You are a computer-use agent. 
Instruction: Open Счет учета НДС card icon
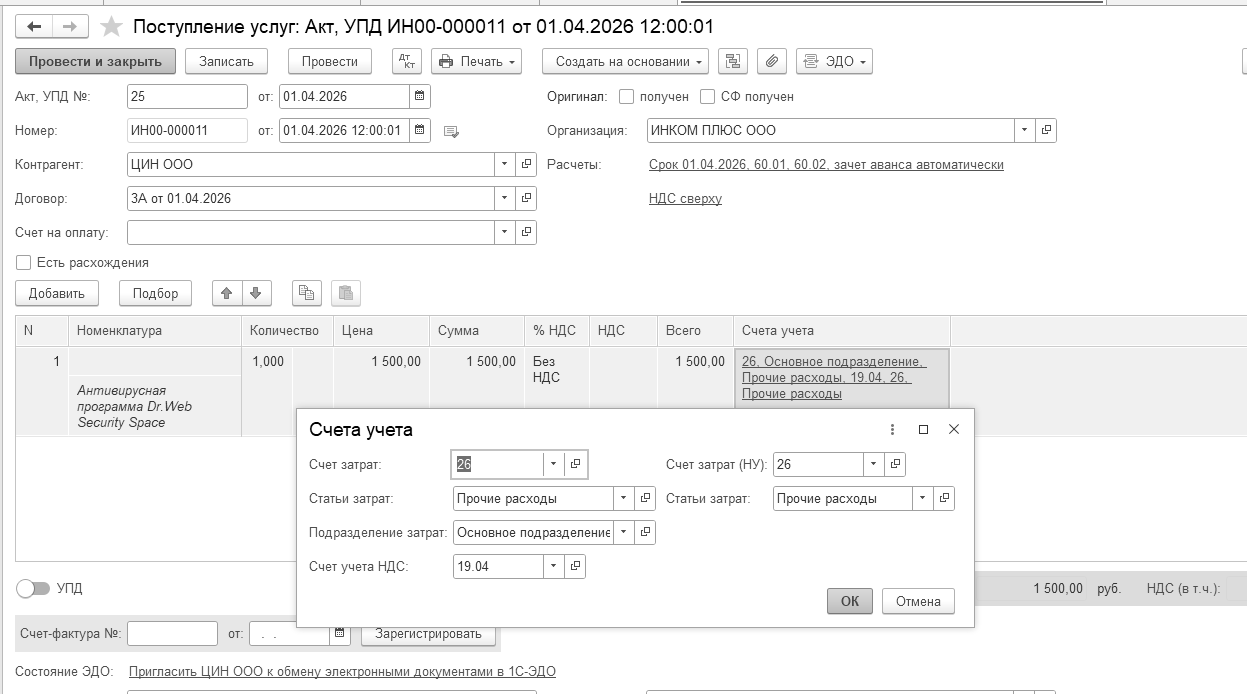[x=575, y=566]
